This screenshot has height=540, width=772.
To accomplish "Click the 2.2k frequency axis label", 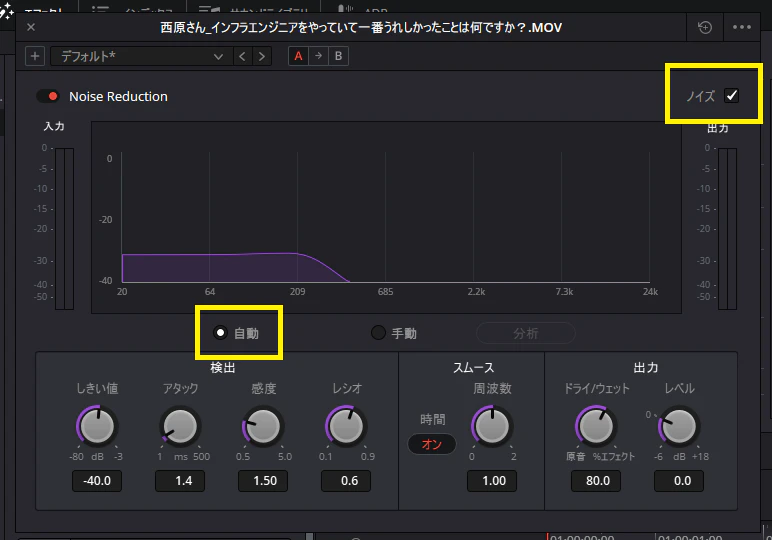I will pos(476,292).
